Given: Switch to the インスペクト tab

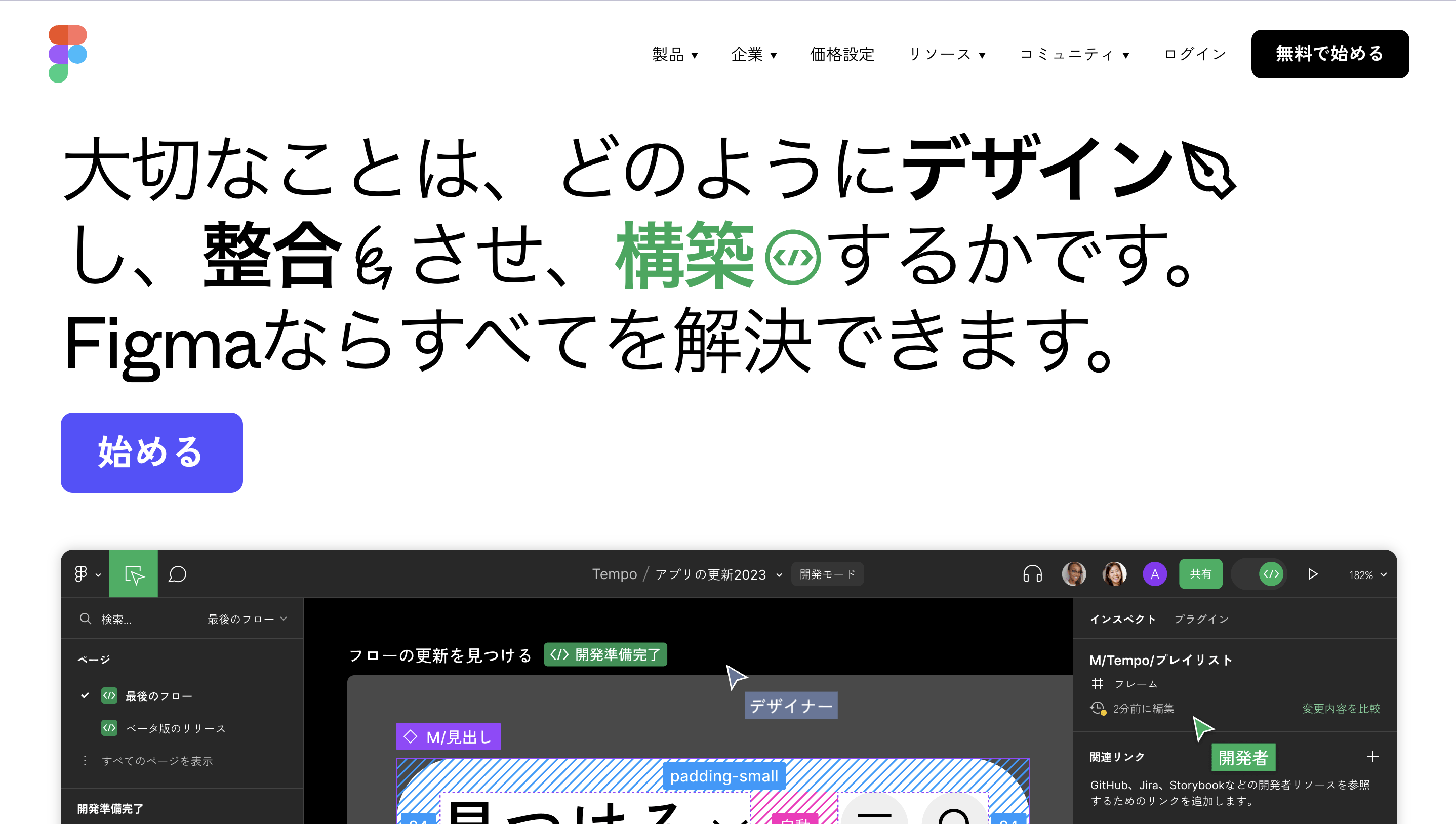Looking at the screenshot, I should [1123, 619].
